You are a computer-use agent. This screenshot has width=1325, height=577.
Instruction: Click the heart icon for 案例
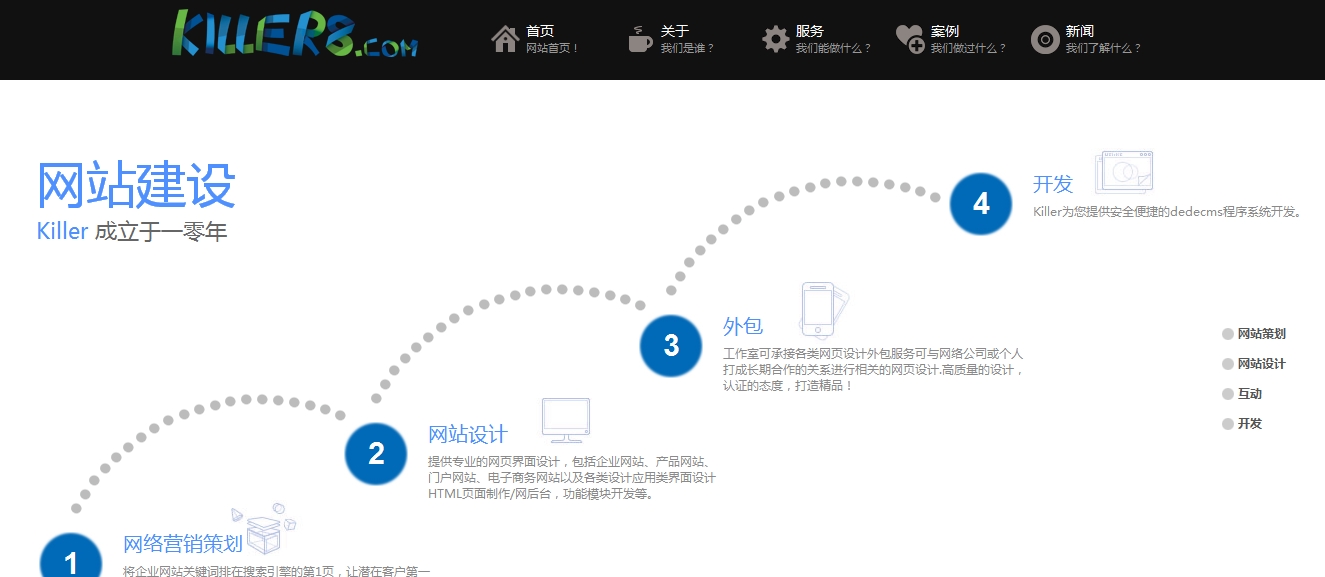pyautogui.click(x=909, y=39)
